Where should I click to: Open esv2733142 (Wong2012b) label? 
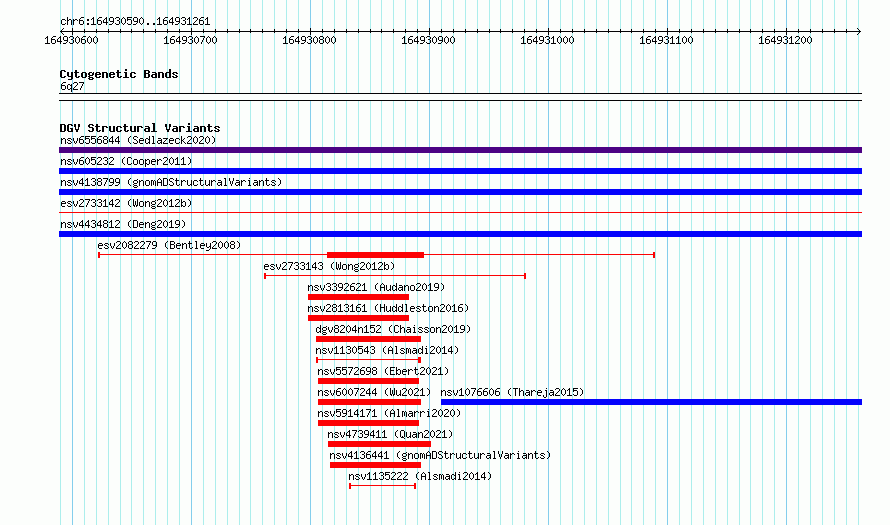(x=126, y=203)
